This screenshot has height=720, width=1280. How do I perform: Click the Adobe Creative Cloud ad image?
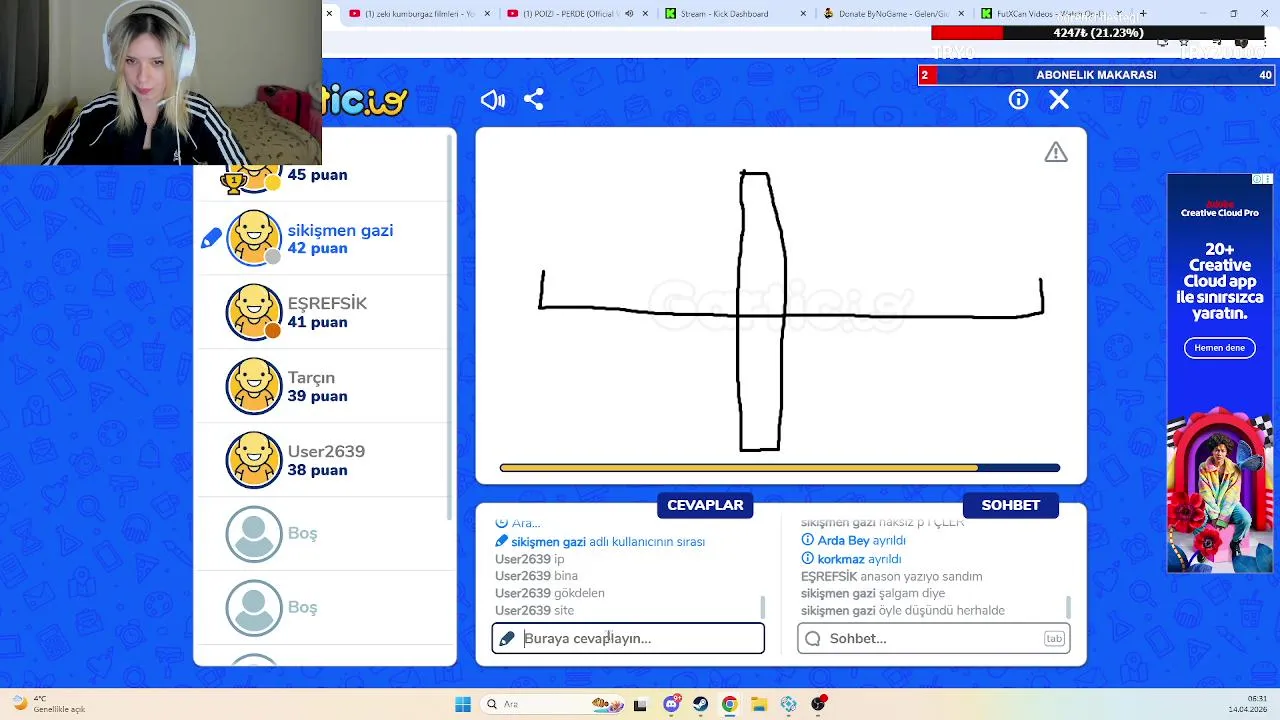(x=1219, y=373)
